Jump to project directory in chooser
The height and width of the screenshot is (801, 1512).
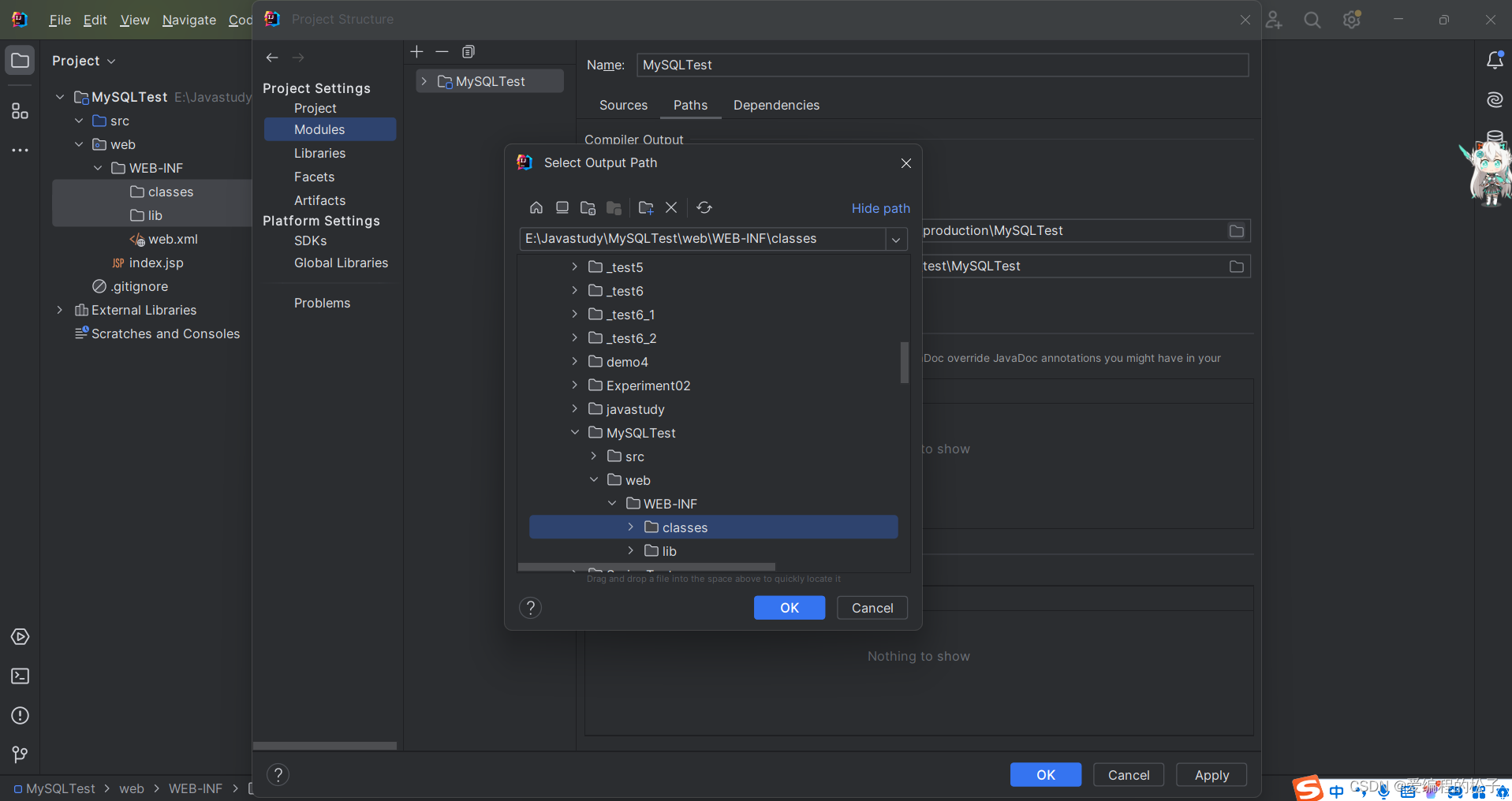[x=588, y=207]
